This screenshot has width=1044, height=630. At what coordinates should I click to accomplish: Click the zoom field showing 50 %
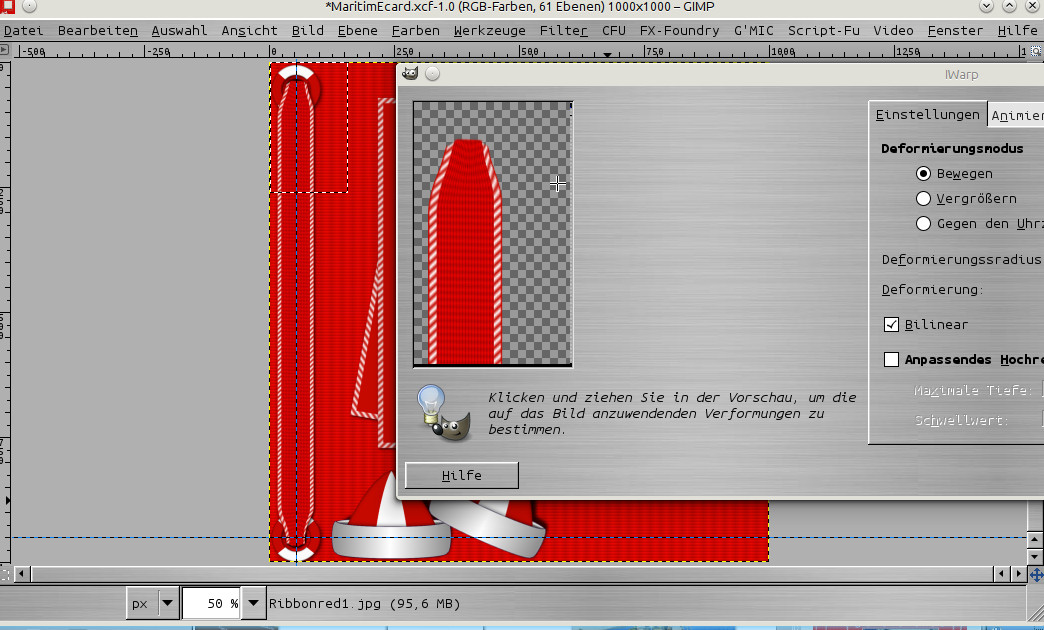tap(211, 603)
